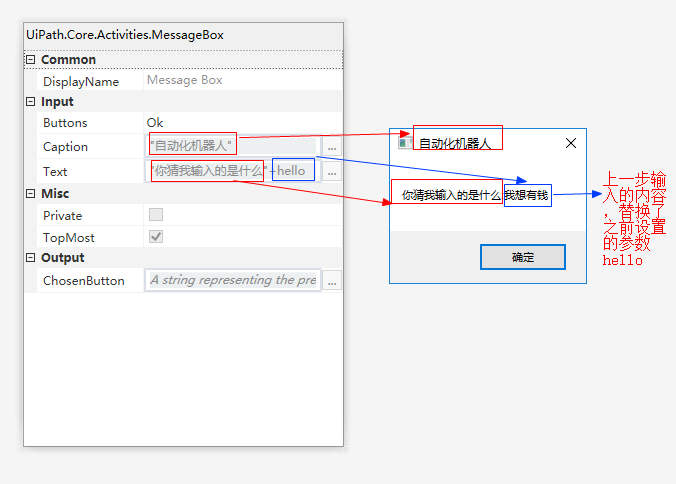Collapse the Output property group
The image size is (676, 484).
tap(30, 258)
